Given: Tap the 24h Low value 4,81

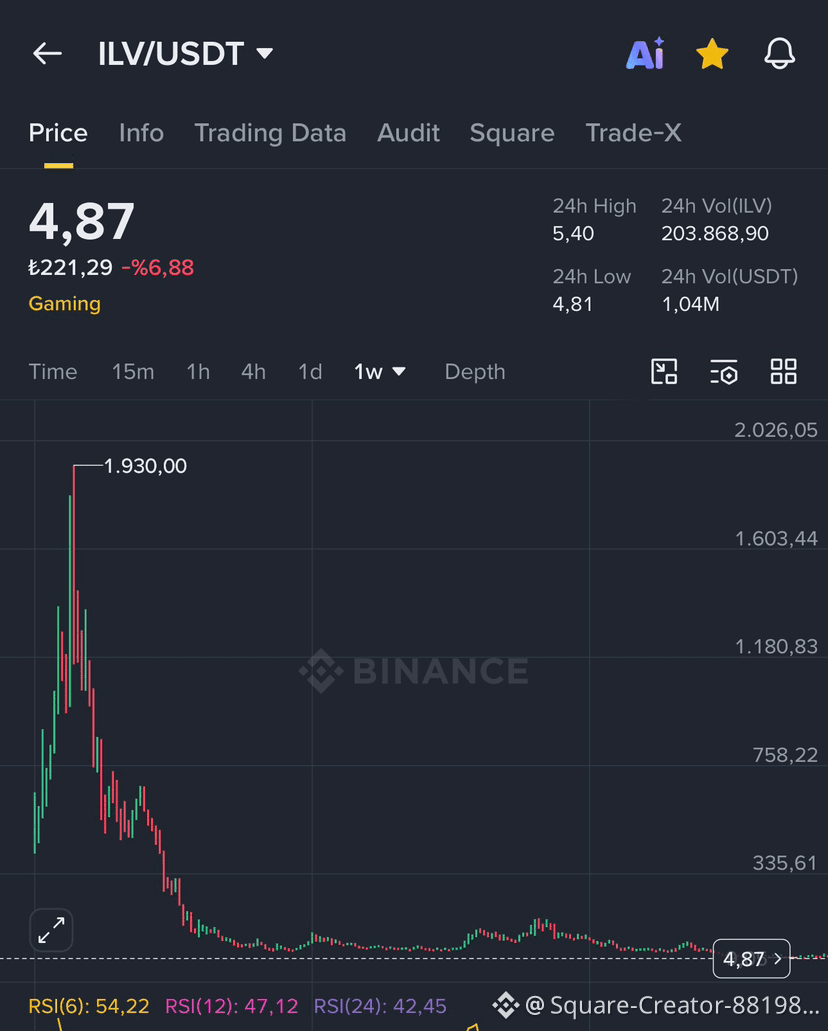Looking at the screenshot, I should [573, 304].
